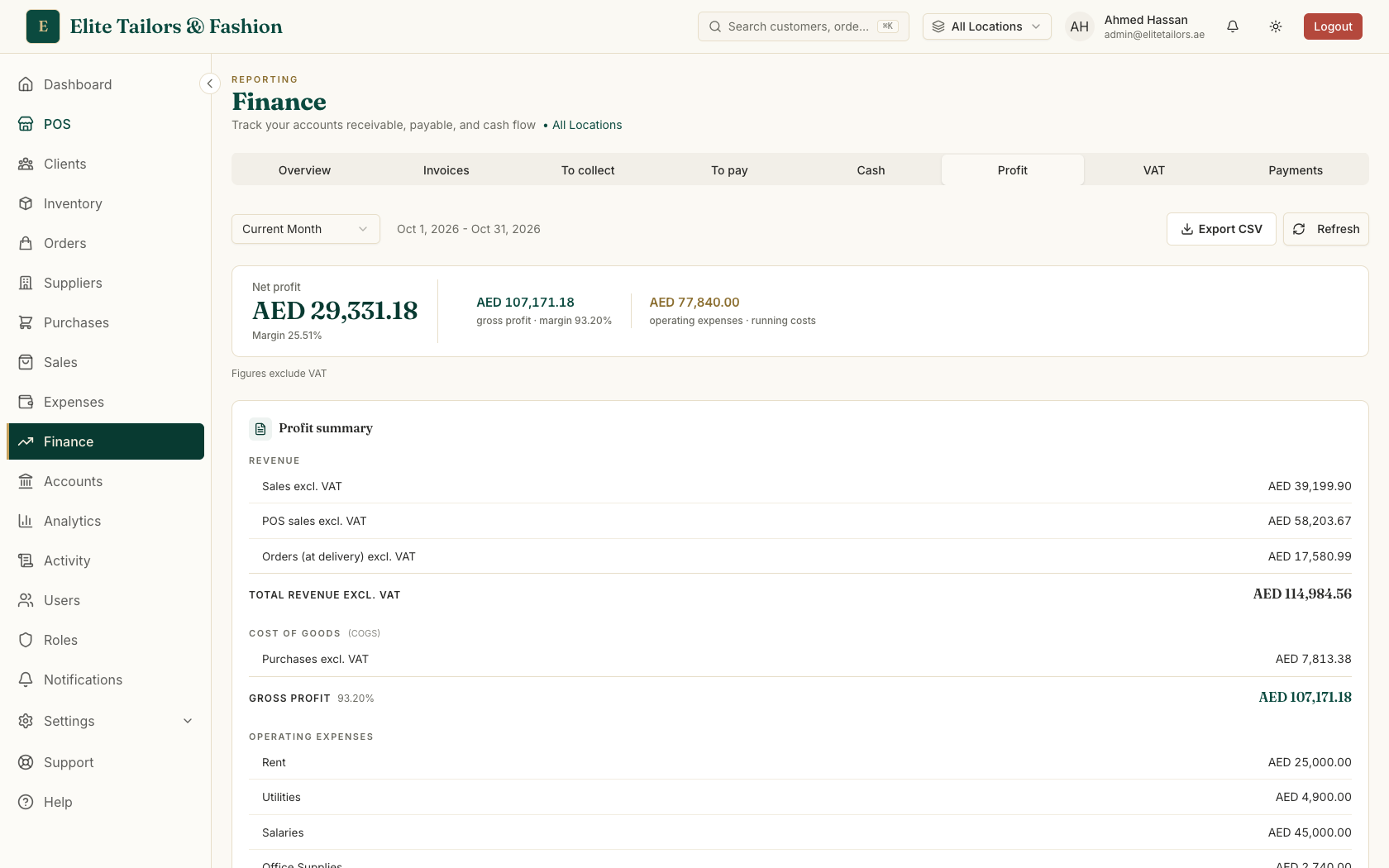
Task: Open Help in the sidebar
Action: [x=106, y=802]
